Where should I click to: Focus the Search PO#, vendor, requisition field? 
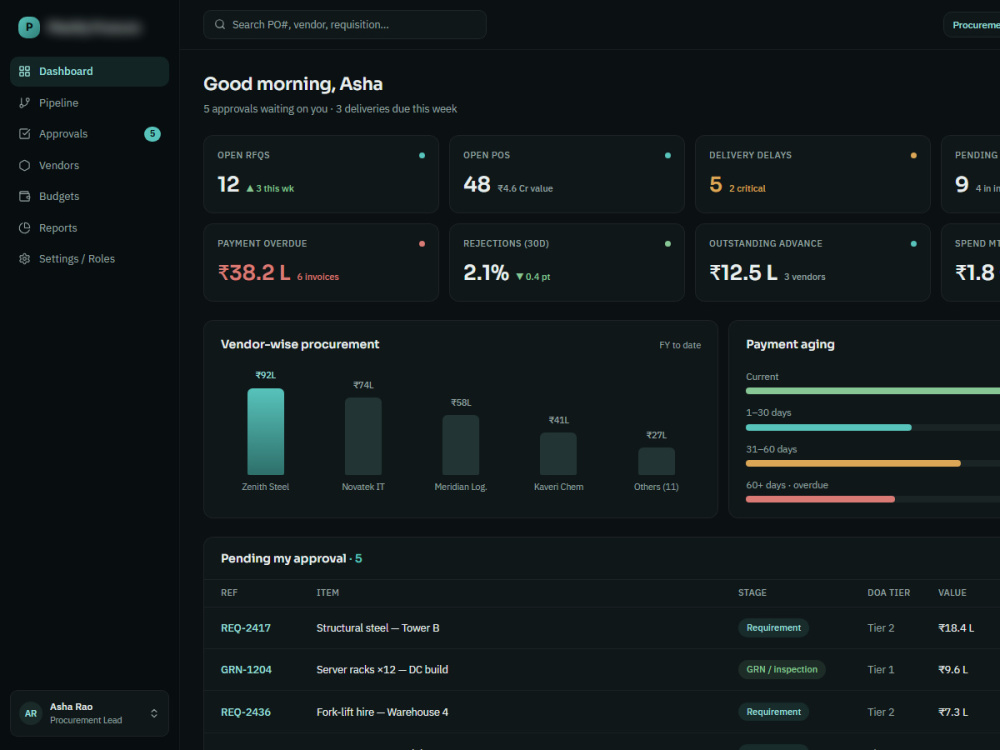345,24
